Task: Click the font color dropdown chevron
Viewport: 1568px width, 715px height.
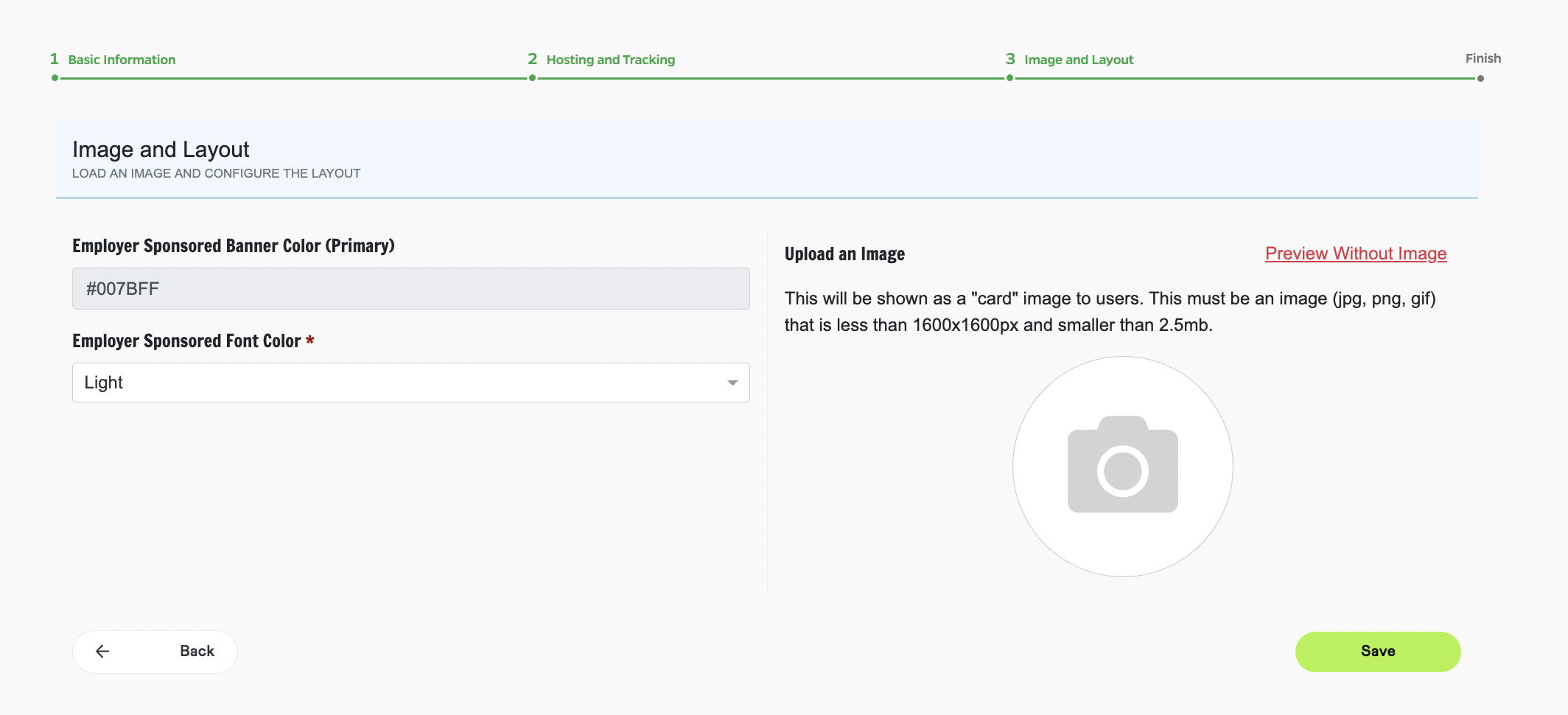Action: click(732, 382)
